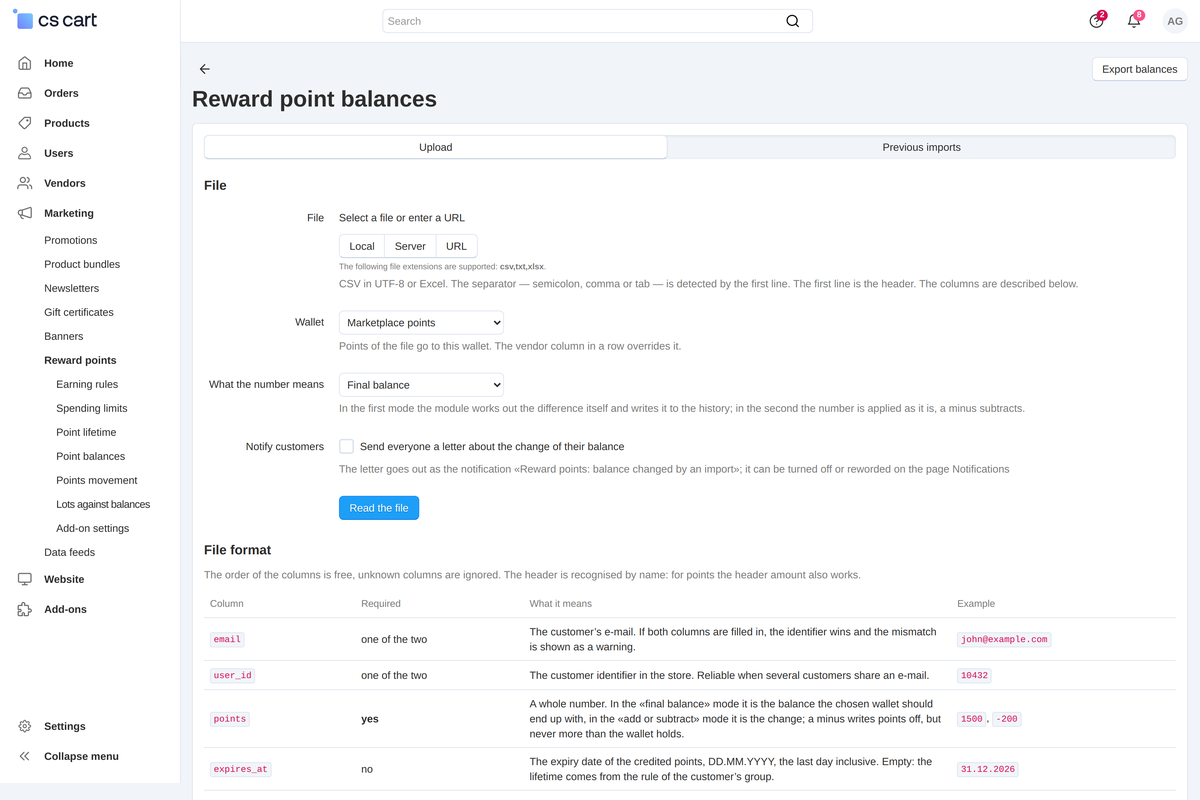Click the 'What it means' column header

point(560,603)
